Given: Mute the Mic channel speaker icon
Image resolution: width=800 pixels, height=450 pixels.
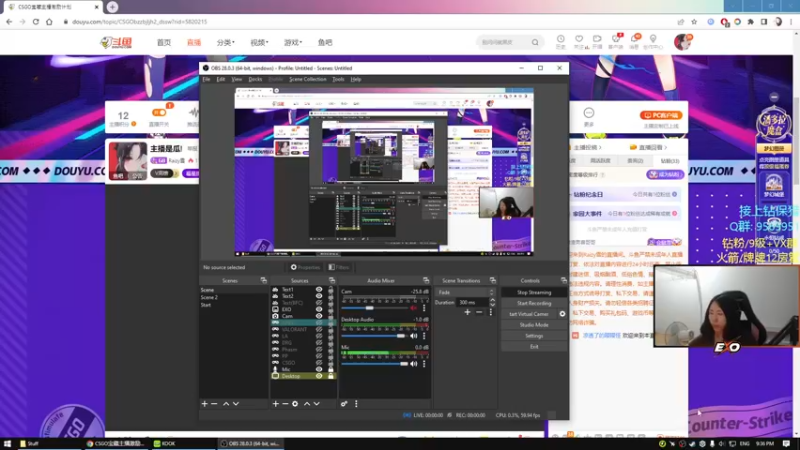Looking at the screenshot, I should point(413,364).
